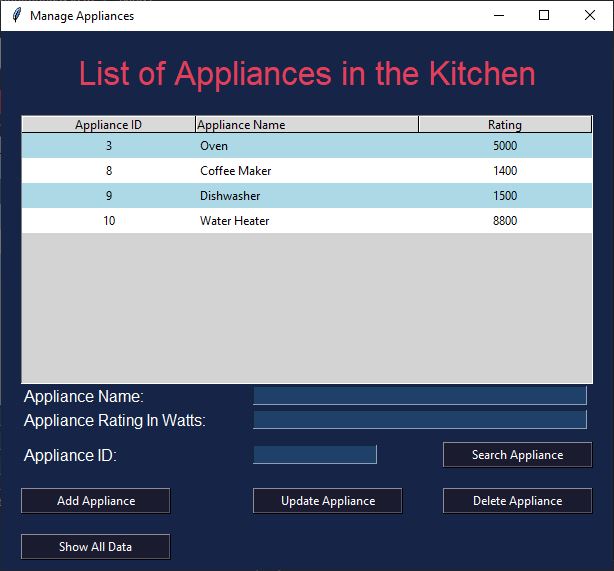Click the empty gray area of the table
The width and height of the screenshot is (614, 571).
[x=306, y=308]
